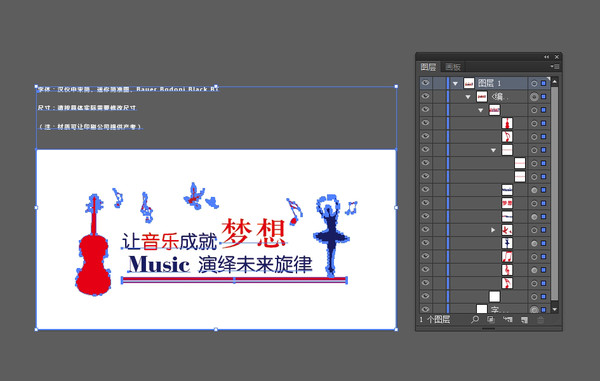
Task: Toggle visibility of 梦想 sublayer
Action: click(426, 203)
